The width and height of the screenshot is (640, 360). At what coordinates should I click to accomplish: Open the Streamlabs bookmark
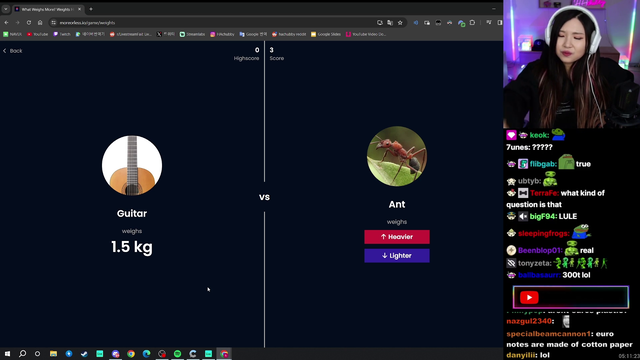pyautogui.click(x=193, y=34)
